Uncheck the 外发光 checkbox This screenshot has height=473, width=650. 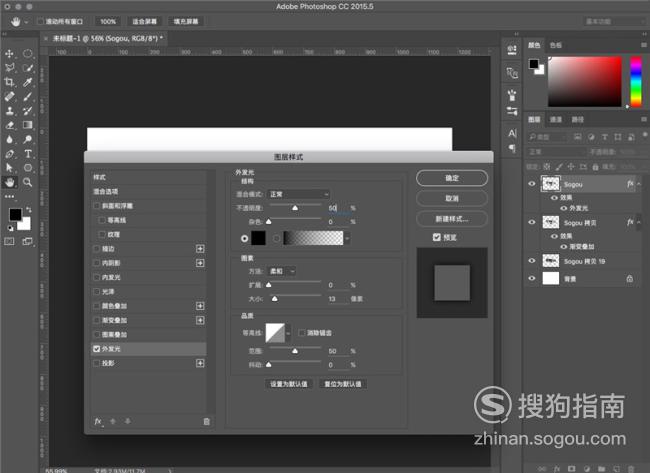click(x=97, y=349)
